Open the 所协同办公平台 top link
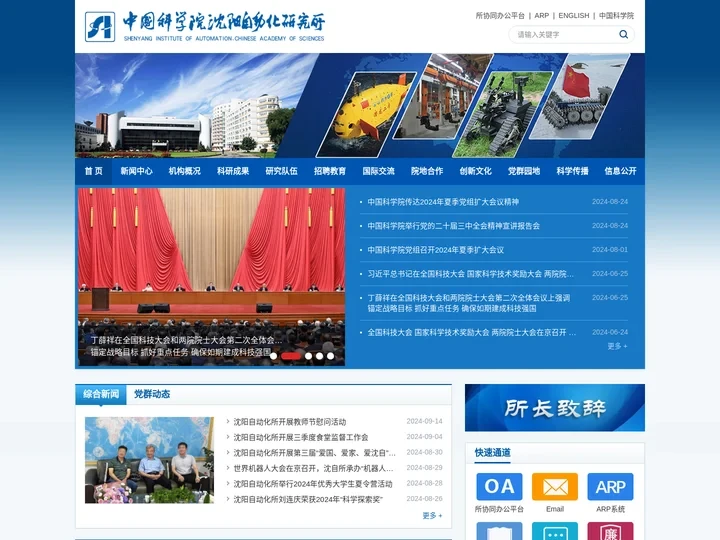 coord(500,16)
